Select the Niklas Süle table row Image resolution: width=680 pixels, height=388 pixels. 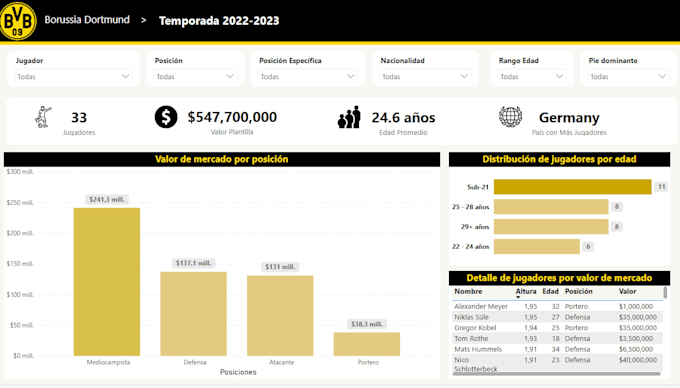coord(557,317)
